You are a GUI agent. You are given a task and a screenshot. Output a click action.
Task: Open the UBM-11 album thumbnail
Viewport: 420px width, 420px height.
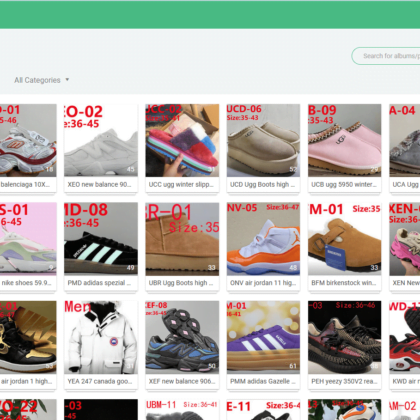[182, 410]
